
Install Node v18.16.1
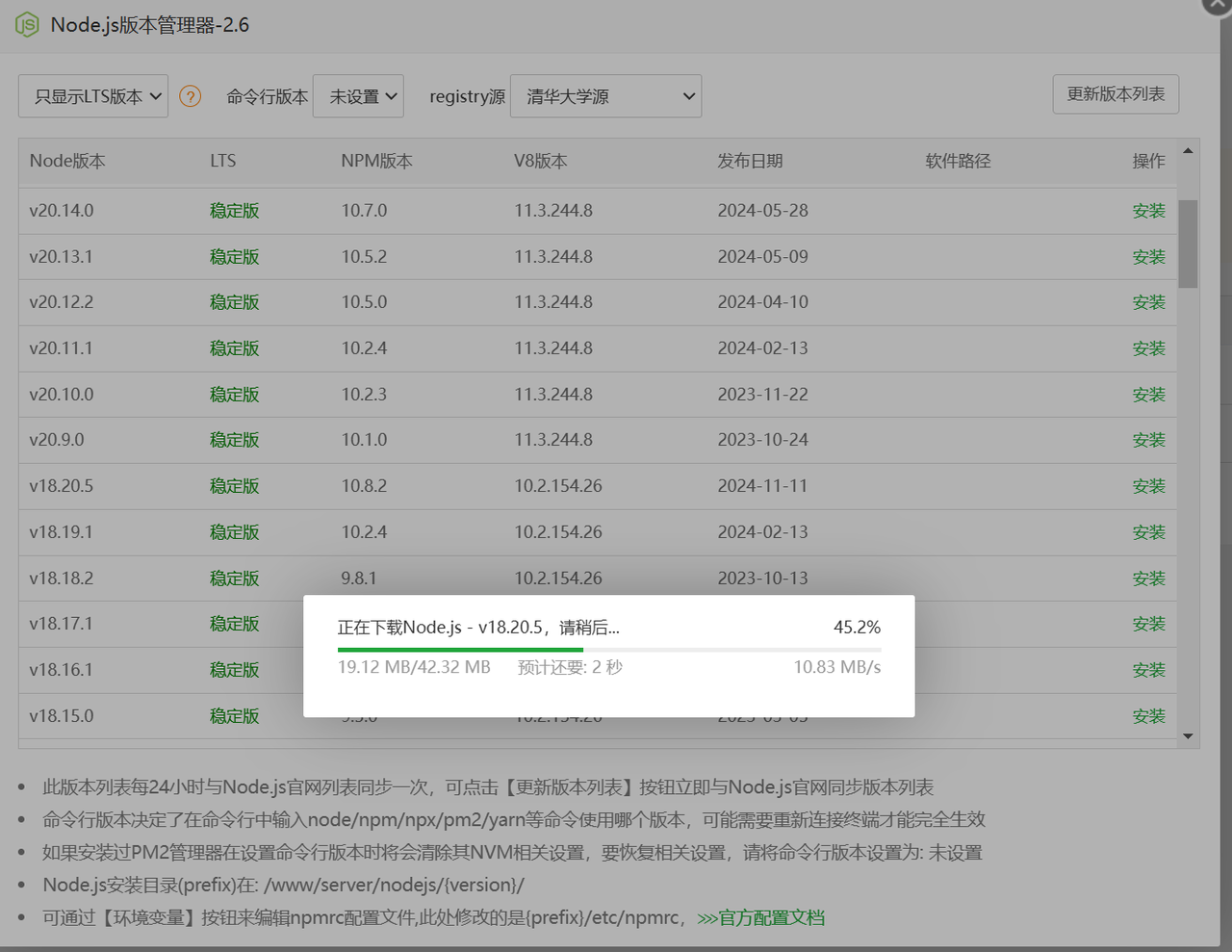pyautogui.click(x=1148, y=670)
